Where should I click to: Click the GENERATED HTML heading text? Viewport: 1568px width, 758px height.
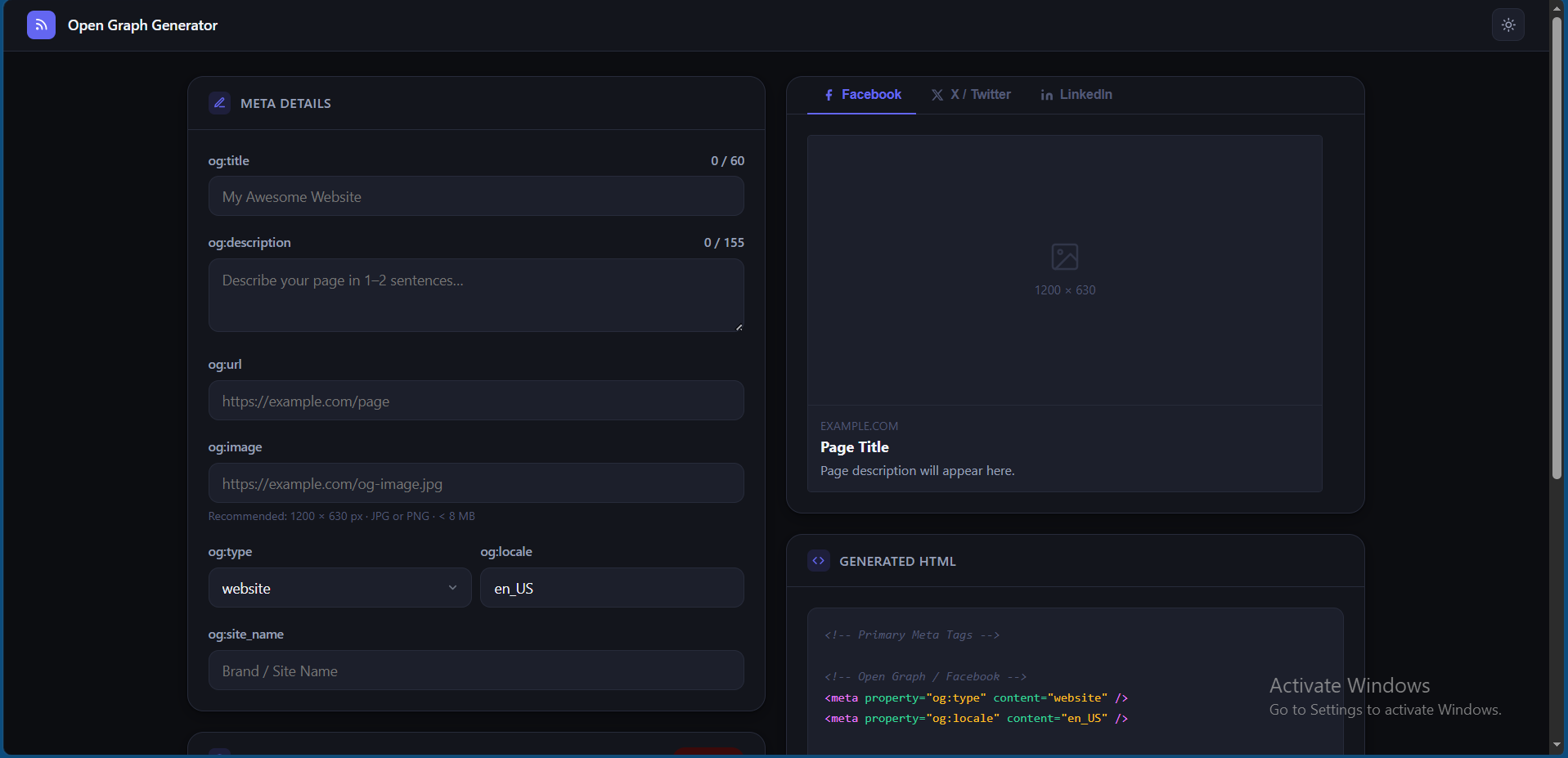coord(897,562)
